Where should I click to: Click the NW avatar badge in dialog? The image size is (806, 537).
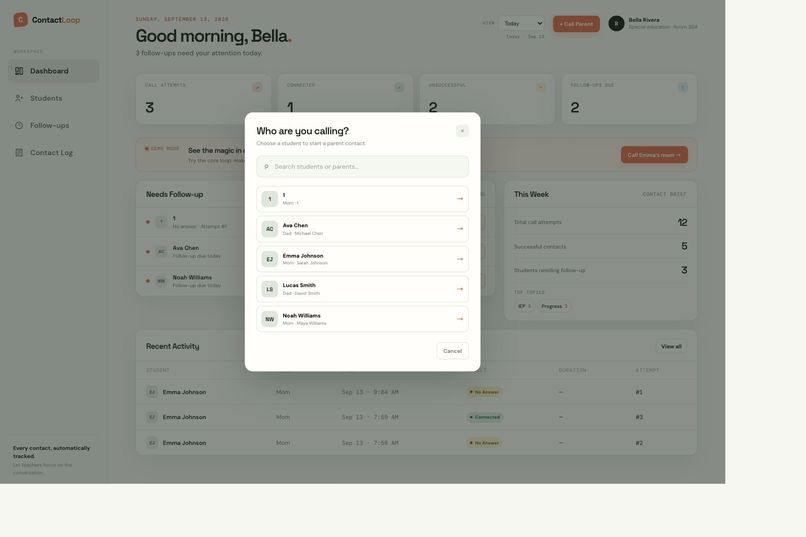click(269, 319)
